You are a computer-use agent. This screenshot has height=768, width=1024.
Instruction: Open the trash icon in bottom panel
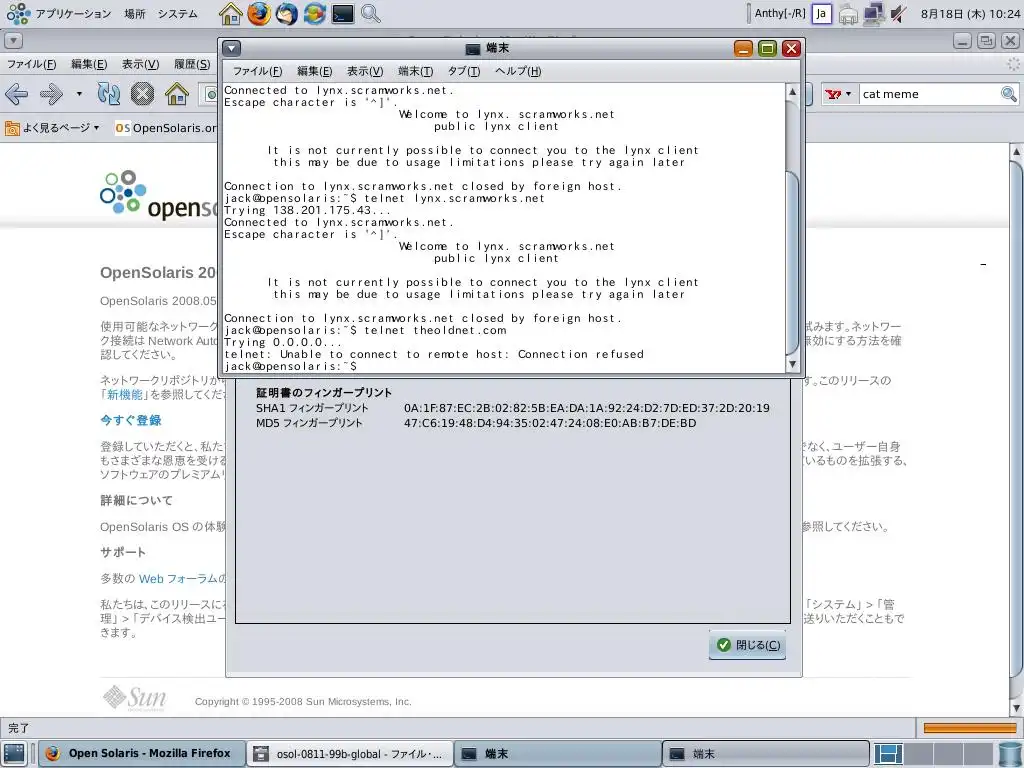tap(1011, 754)
